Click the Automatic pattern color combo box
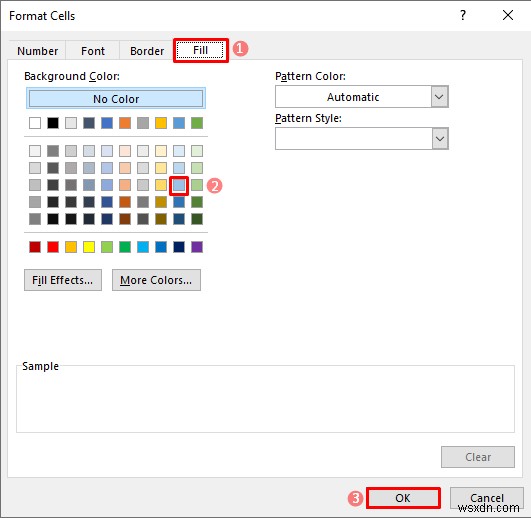This screenshot has height=518, width=531. click(x=362, y=97)
